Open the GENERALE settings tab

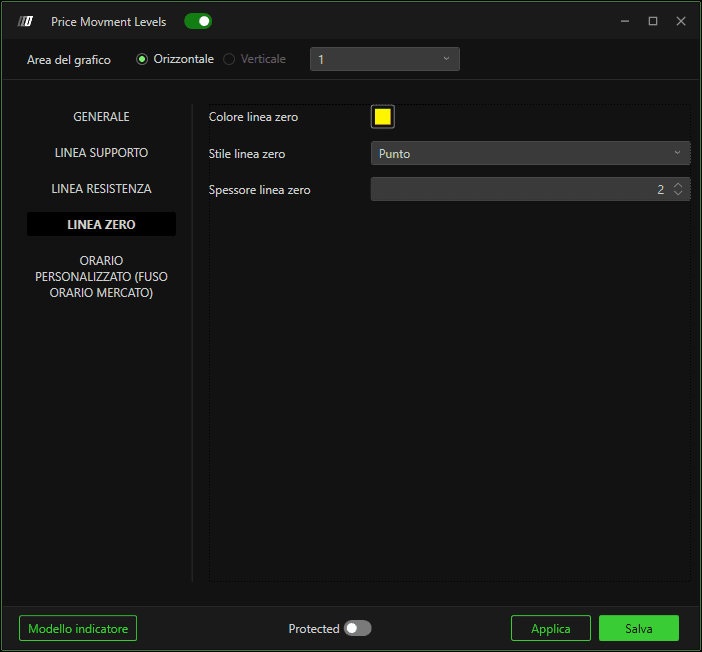coord(101,117)
